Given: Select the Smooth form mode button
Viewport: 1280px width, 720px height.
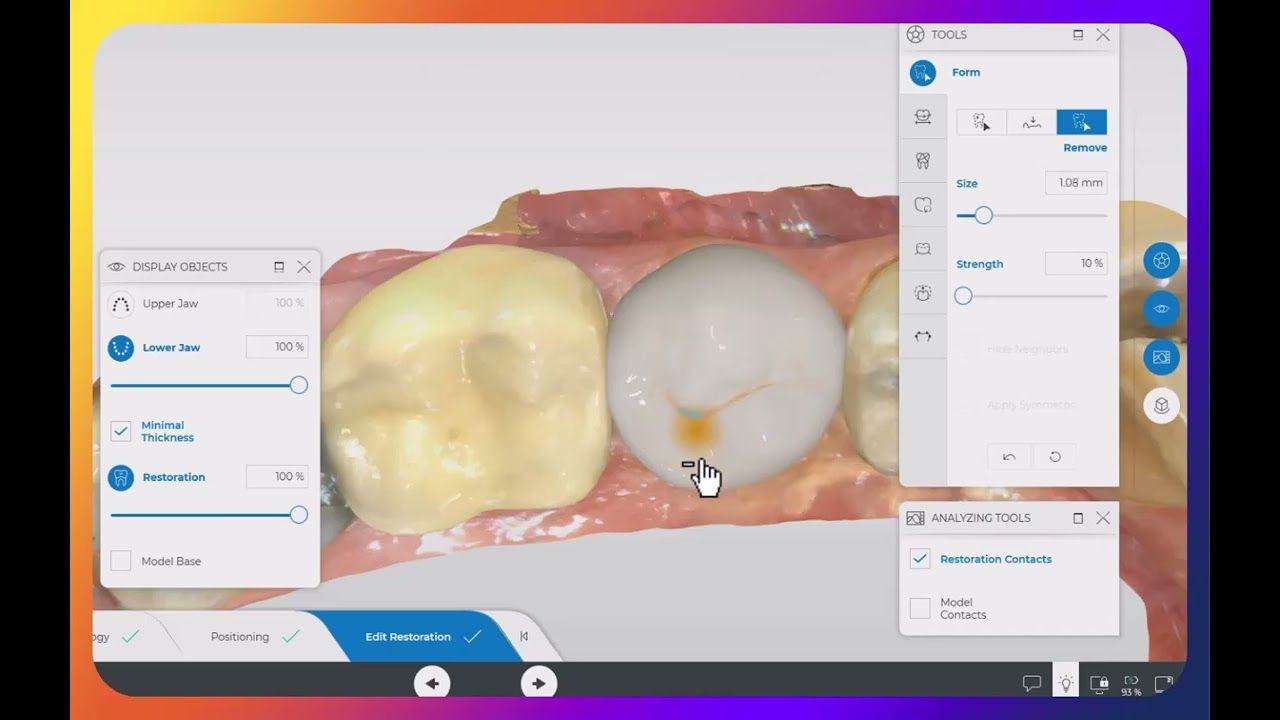Looking at the screenshot, I should click(1031, 122).
